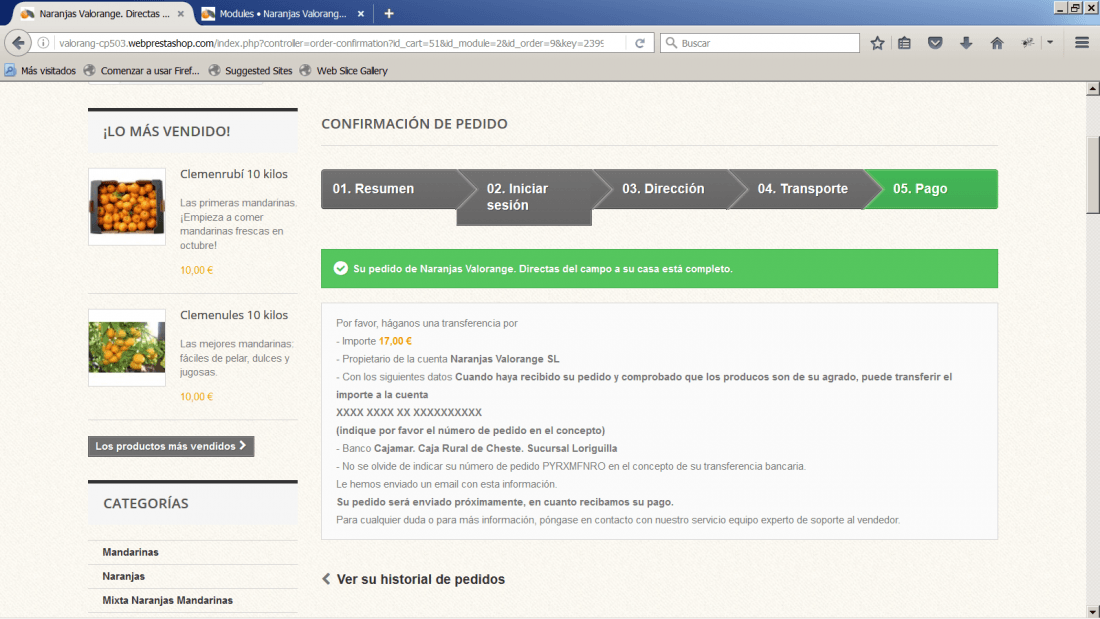Open the site information icon in address bar

(43, 43)
